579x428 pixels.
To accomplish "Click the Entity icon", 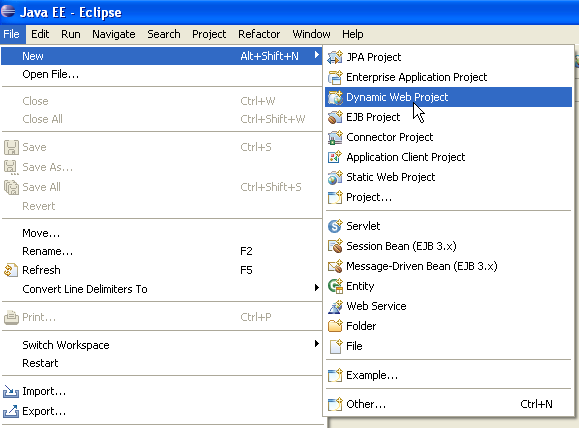I will pos(335,286).
